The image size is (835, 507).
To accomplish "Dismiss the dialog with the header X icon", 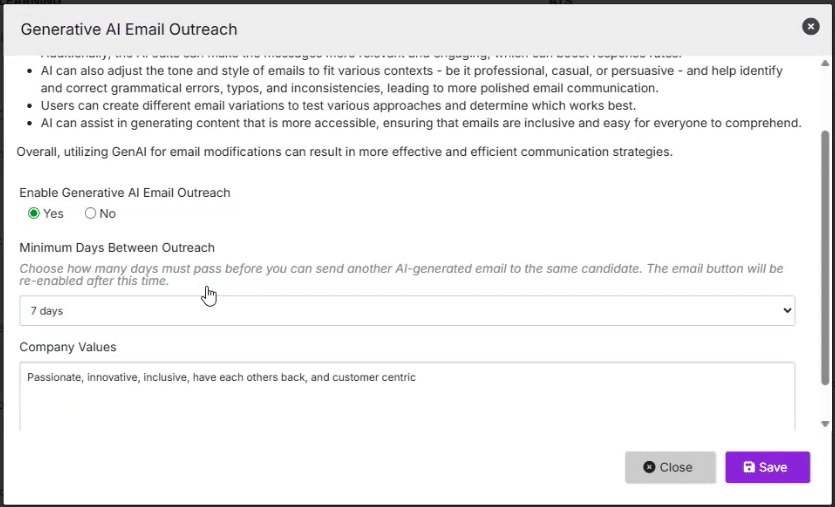I will click(x=811, y=27).
